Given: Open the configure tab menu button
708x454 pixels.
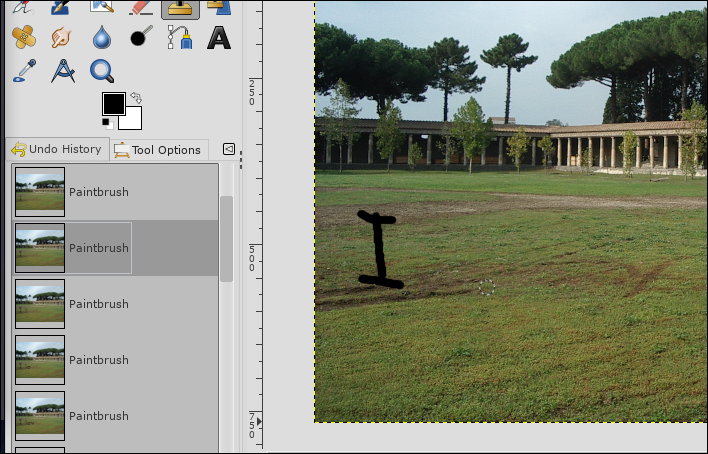Looking at the screenshot, I should pos(229,149).
